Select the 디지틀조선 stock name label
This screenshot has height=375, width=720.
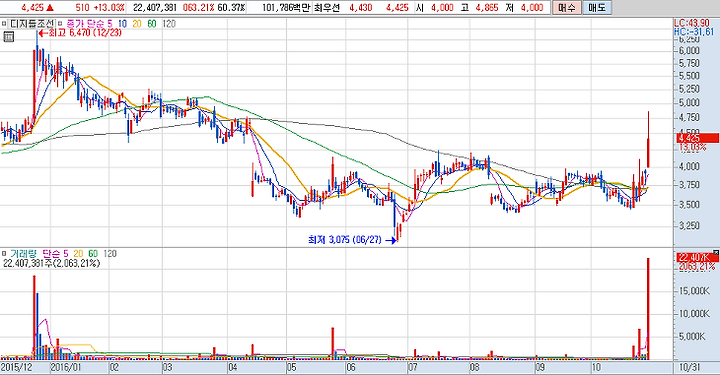(32, 23)
